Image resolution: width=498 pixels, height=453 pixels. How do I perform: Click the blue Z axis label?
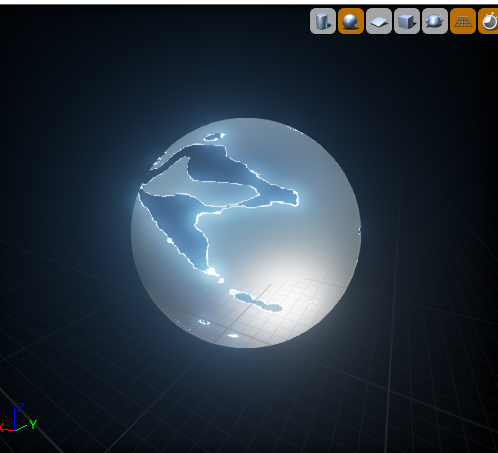click(x=21, y=407)
